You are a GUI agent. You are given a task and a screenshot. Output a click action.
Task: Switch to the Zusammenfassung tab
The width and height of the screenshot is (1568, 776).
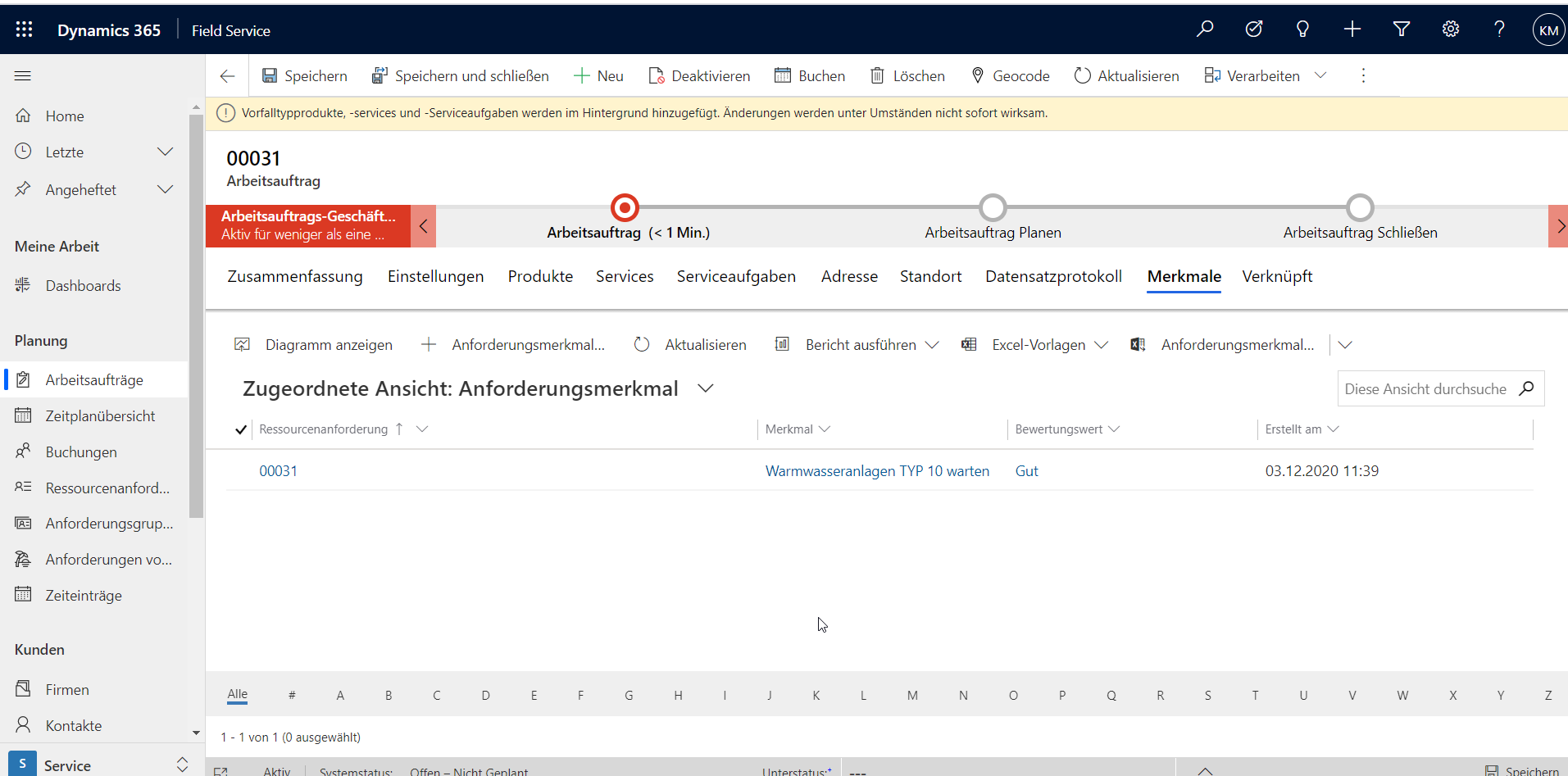(x=294, y=276)
